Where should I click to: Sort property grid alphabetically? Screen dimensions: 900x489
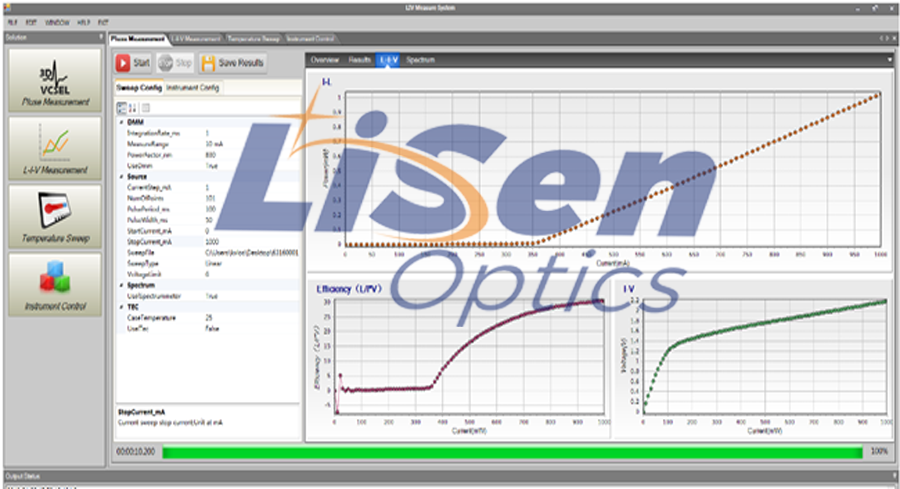tap(133, 108)
